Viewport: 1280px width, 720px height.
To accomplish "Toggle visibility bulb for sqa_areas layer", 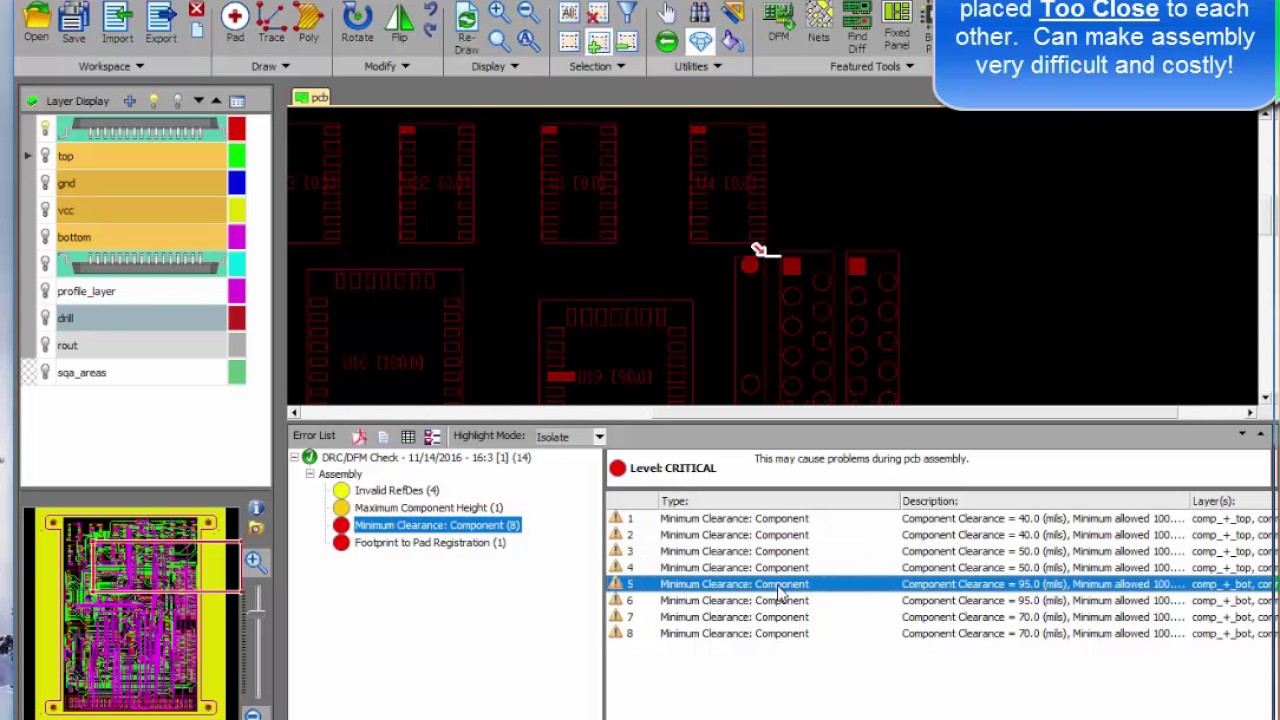I will tap(45, 372).
